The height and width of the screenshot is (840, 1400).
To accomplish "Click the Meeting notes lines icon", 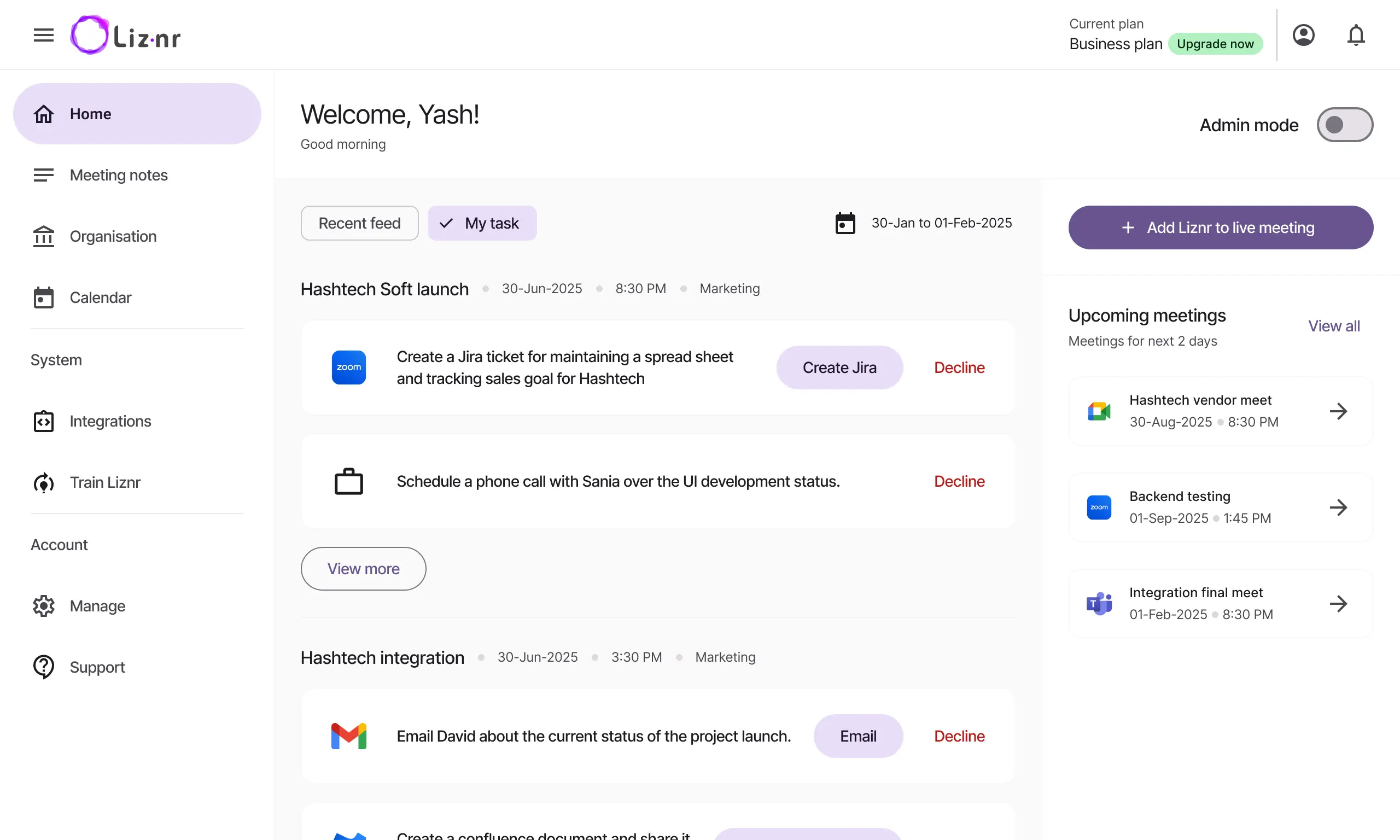I will (44, 175).
